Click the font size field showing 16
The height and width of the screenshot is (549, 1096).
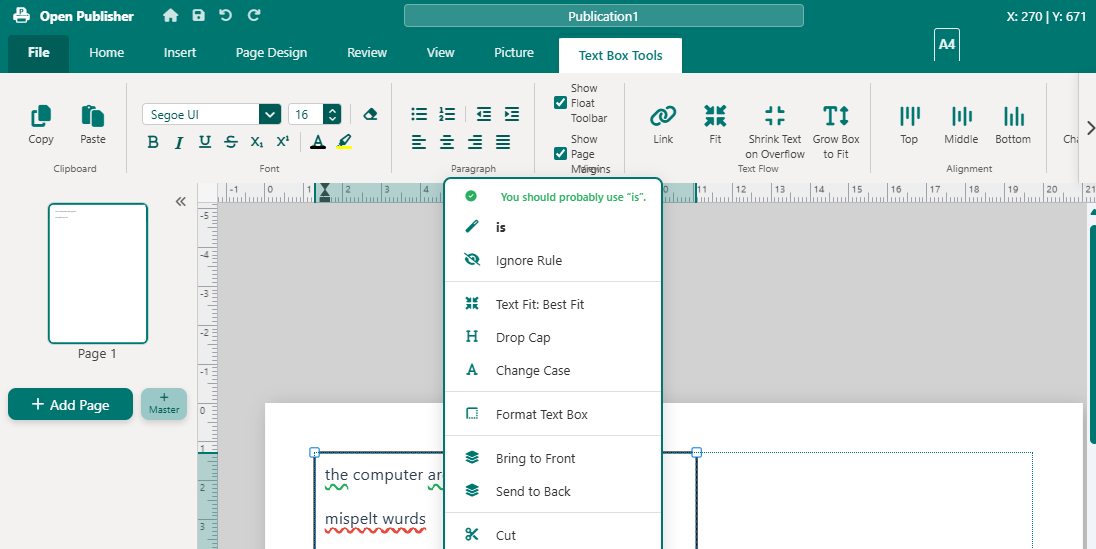point(305,114)
